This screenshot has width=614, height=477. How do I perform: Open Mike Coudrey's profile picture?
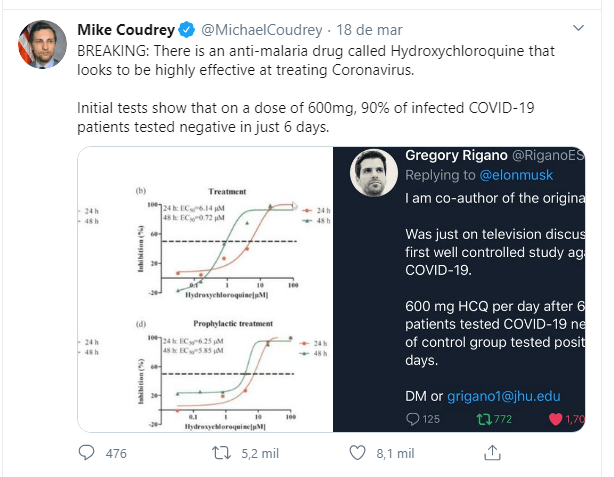click(x=38, y=47)
